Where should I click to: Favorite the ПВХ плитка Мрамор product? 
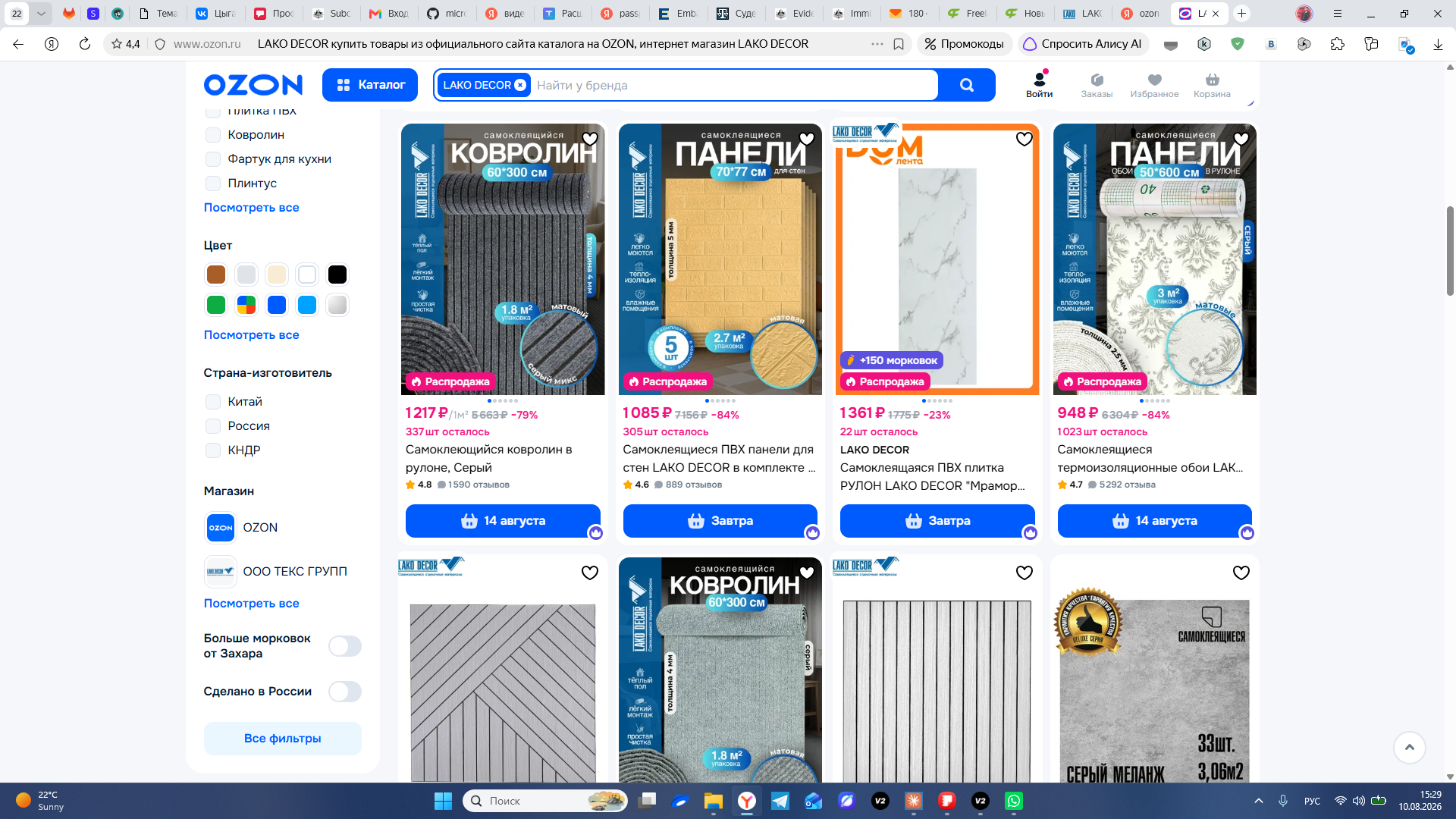(1025, 139)
